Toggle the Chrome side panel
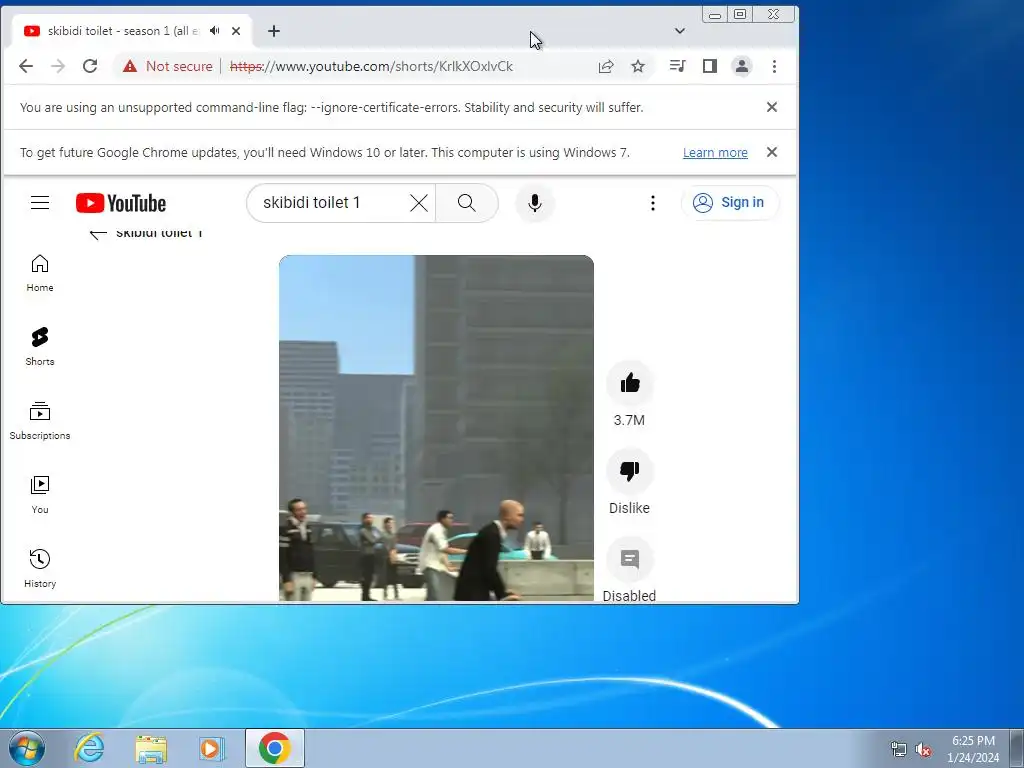The width and height of the screenshot is (1024, 768). point(710,66)
